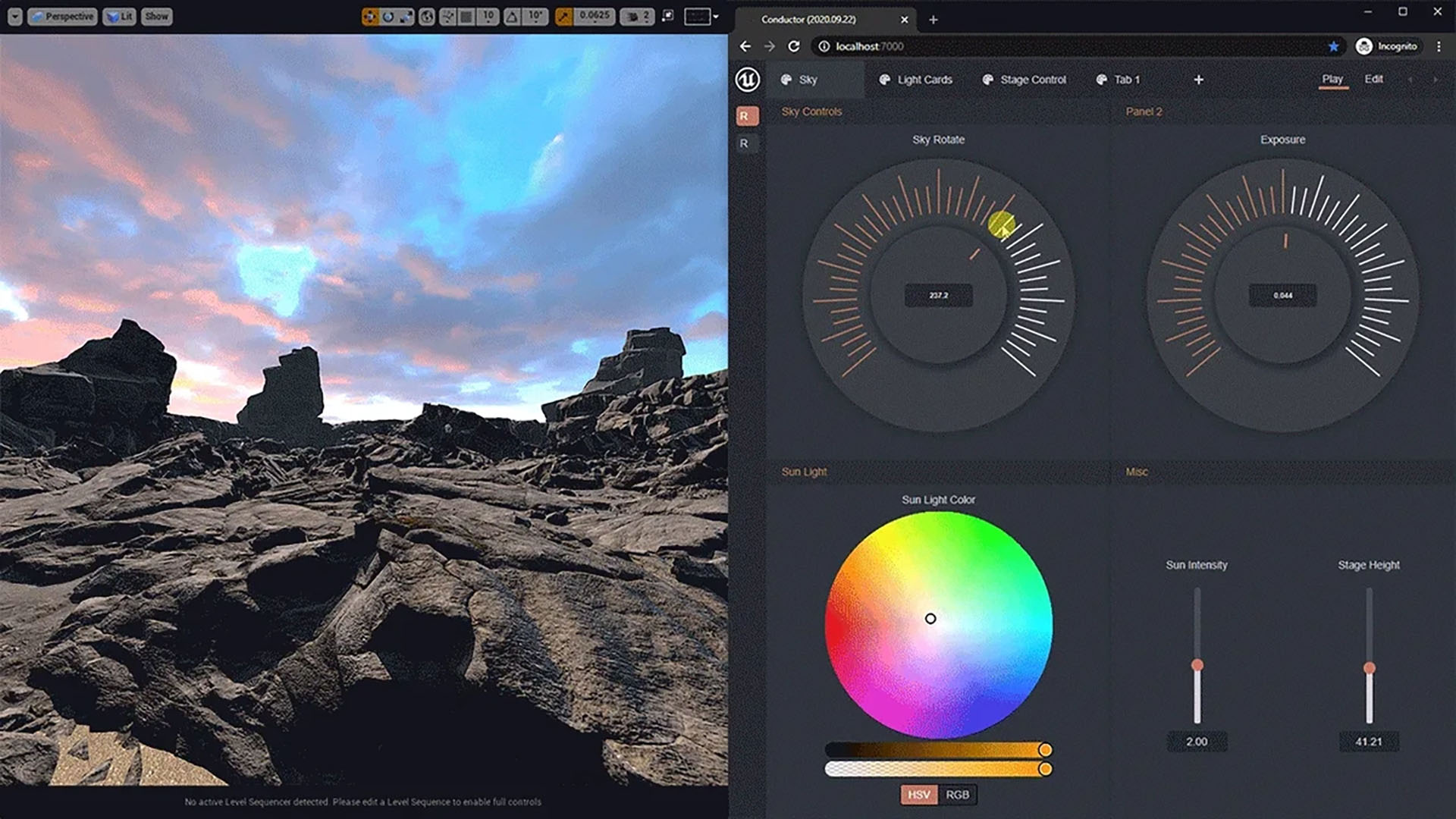The width and height of the screenshot is (1456, 819).
Task: Select the scale transform tool
Action: click(x=406, y=17)
